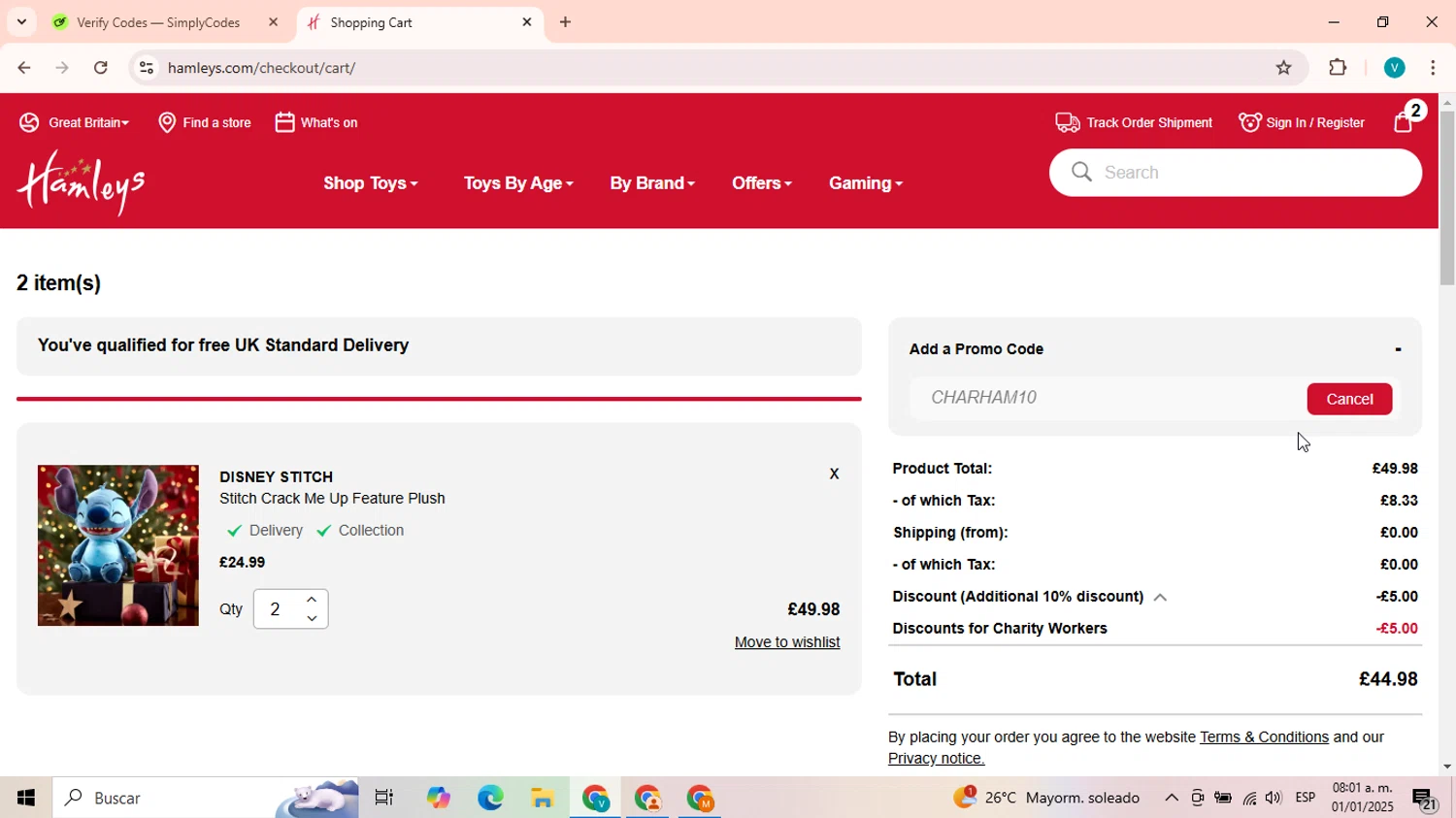Click the Sign In / Register link
The height and width of the screenshot is (818, 1456).
(1302, 122)
